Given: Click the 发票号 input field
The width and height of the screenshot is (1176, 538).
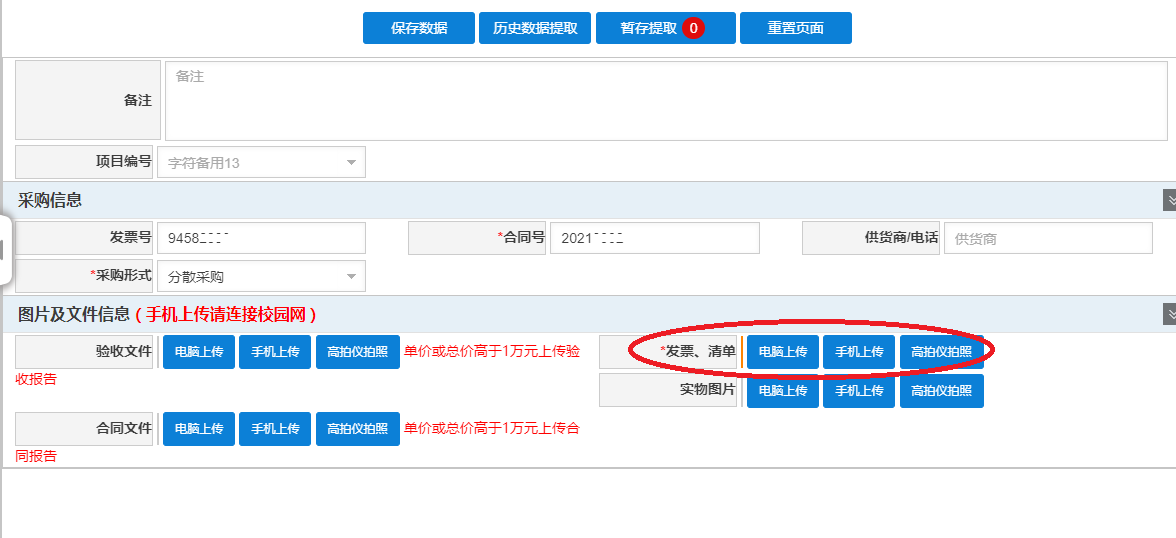Looking at the screenshot, I should [x=261, y=238].
